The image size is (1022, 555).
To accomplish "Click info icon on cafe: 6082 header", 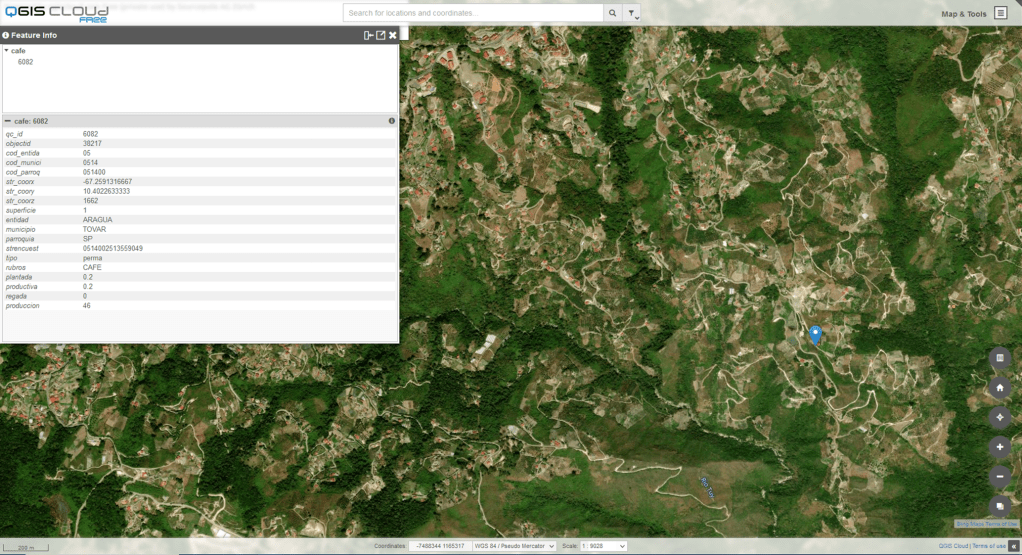I will pyautogui.click(x=392, y=121).
